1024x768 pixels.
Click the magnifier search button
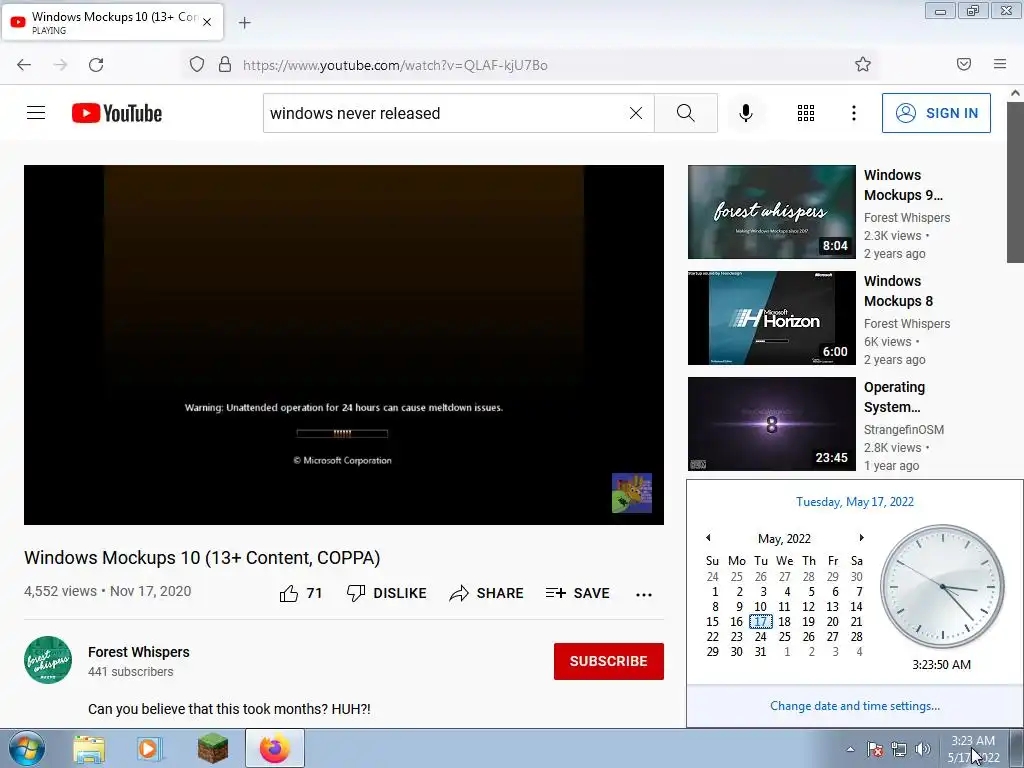[686, 113]
